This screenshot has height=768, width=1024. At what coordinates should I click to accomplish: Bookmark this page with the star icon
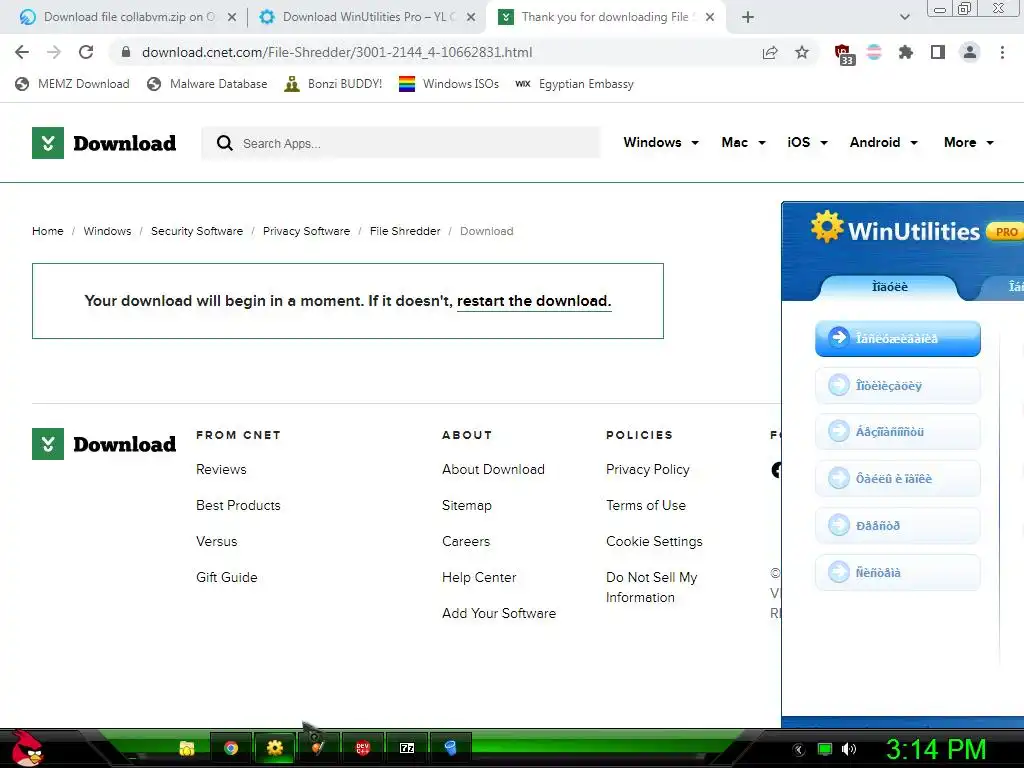click(802, 52)
